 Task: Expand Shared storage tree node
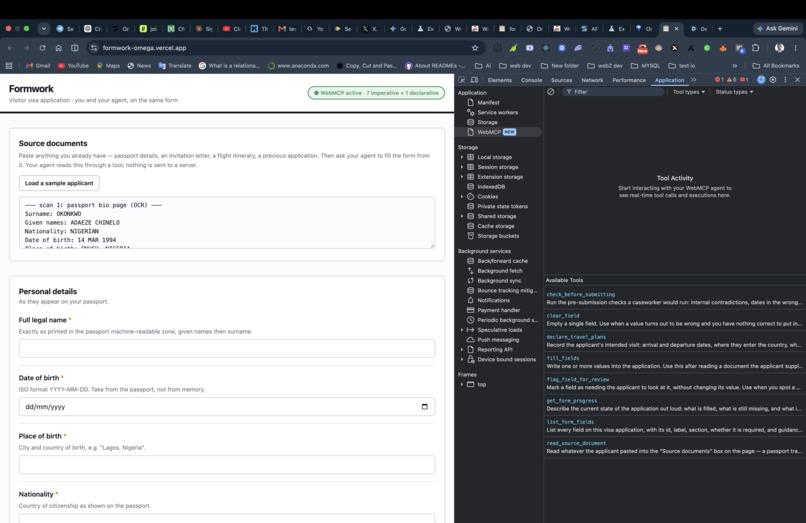click(461, 216)
